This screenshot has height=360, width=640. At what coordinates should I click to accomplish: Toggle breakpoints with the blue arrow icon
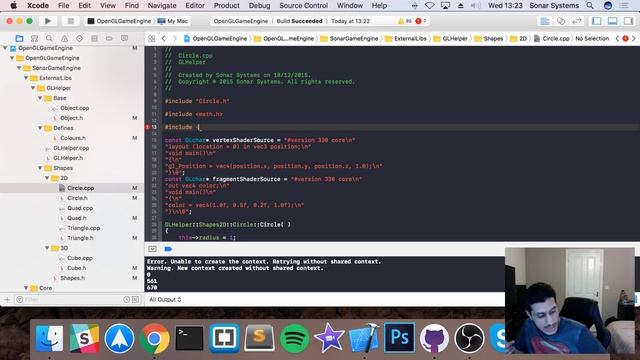(168, 249)
